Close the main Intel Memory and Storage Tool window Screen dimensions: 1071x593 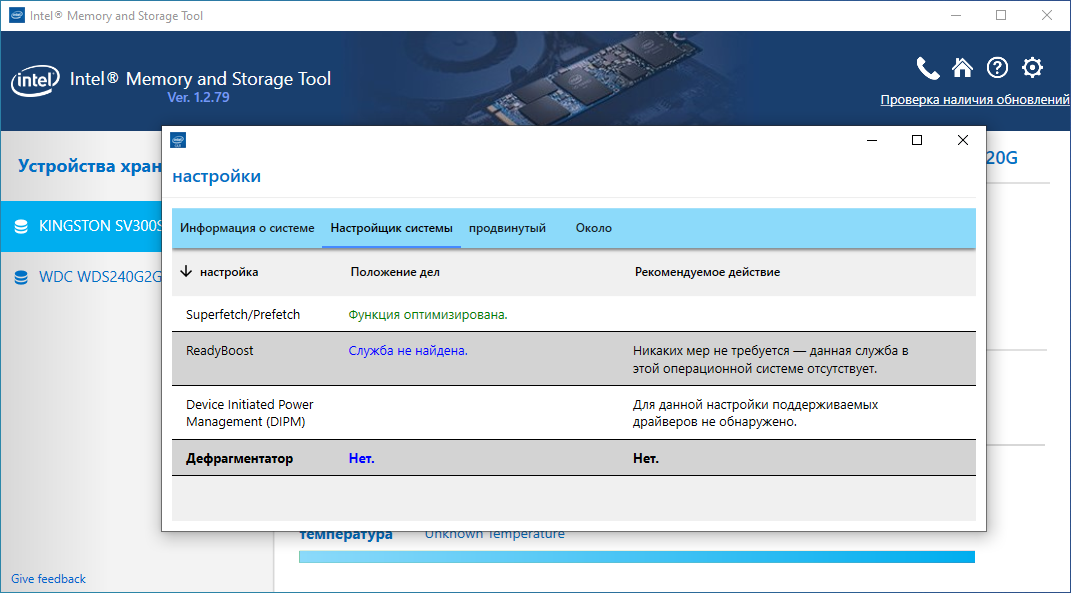pos(1046,15)
